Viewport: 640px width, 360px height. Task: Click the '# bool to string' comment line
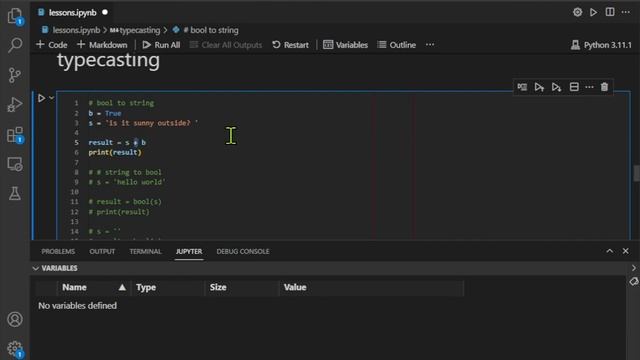(121, 103)
